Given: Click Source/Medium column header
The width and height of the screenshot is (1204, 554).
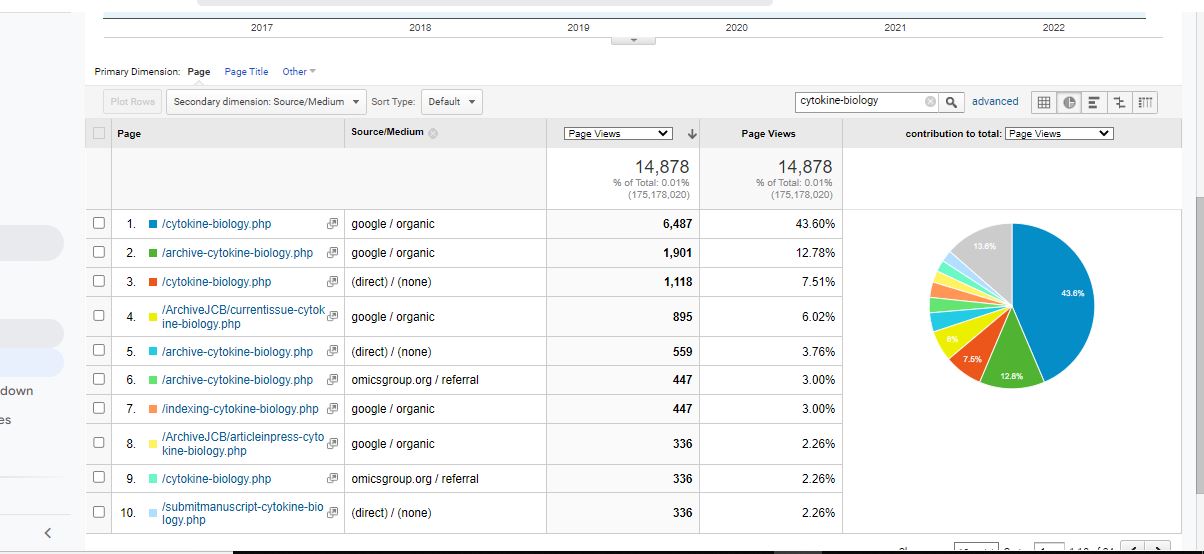Looking at the screenshot, I should [x=388, y=133].
